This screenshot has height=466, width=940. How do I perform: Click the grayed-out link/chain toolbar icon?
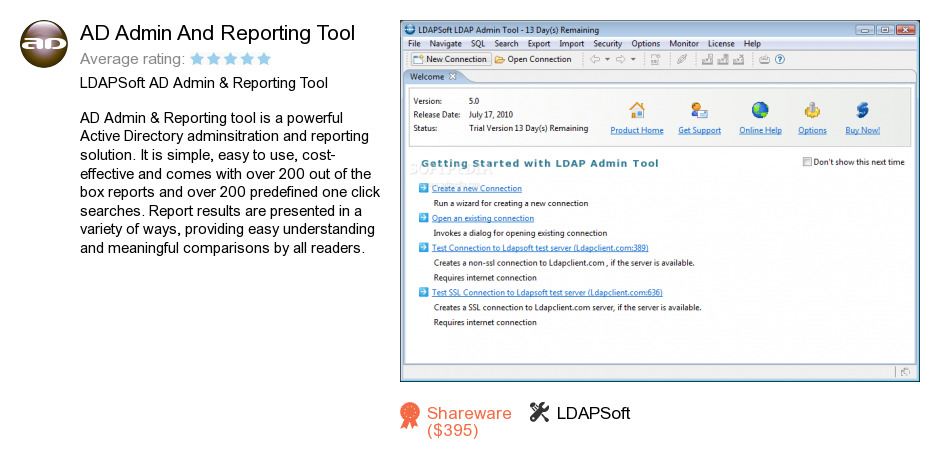(x=682, y=59)
